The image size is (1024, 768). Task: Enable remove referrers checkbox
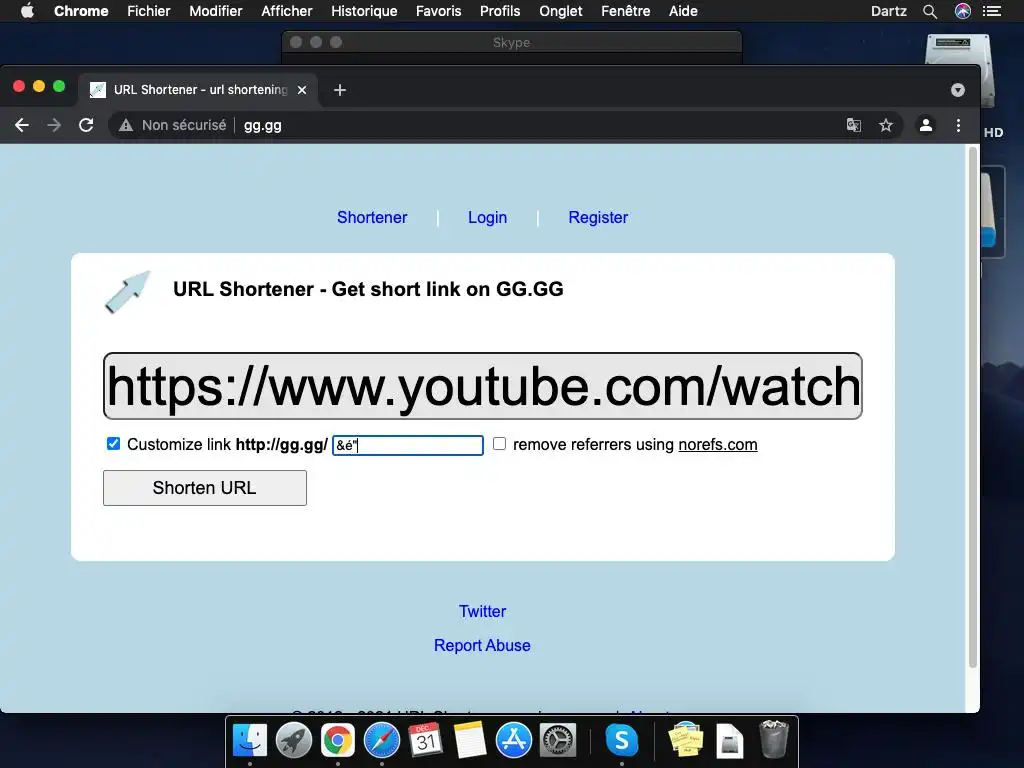499,444
